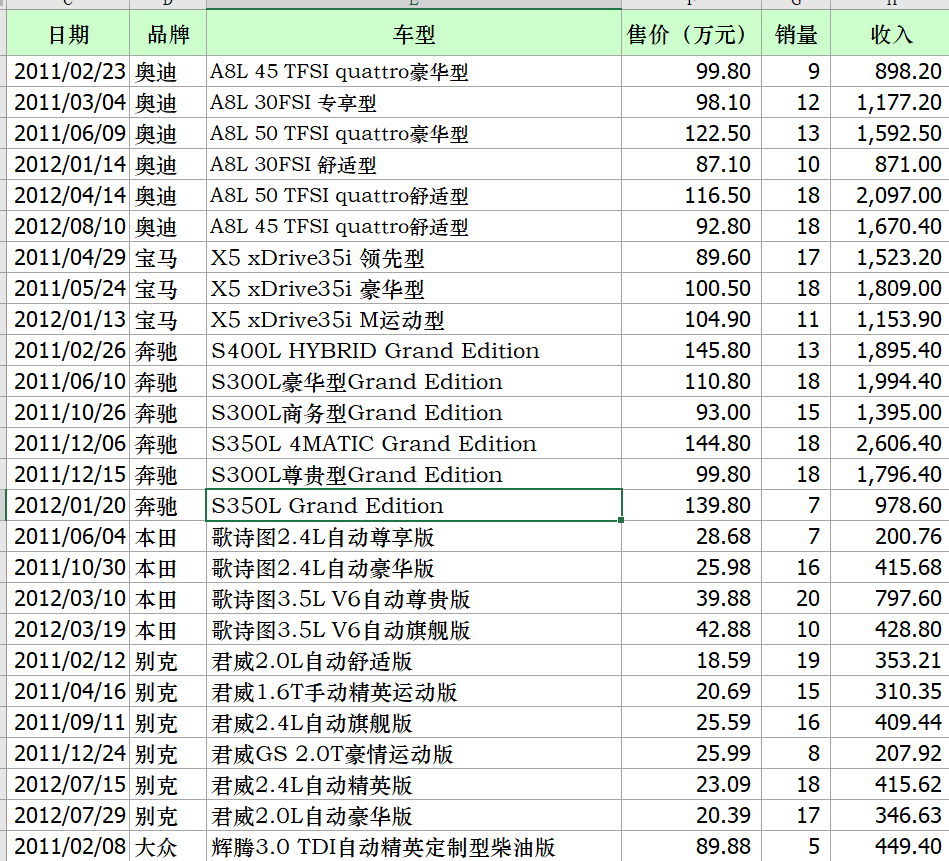The height and width of the screenshot is (861, 949).
Task: Select date cell 2012/01/20
Action: pyautogui.click(x=68, y=505)
